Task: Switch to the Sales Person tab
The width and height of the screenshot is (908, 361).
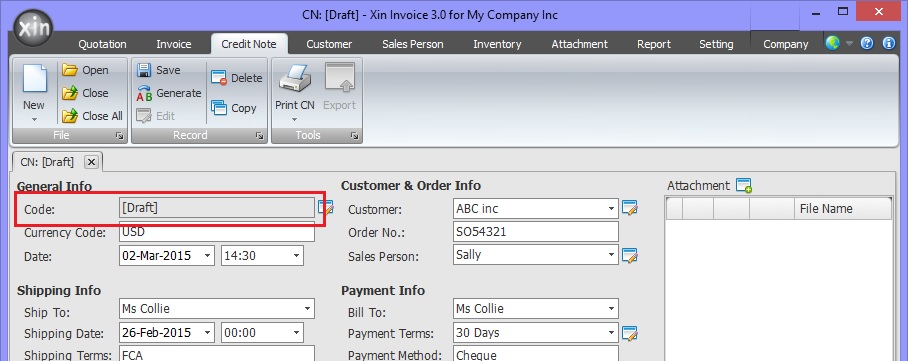Action: click(413, 44)
